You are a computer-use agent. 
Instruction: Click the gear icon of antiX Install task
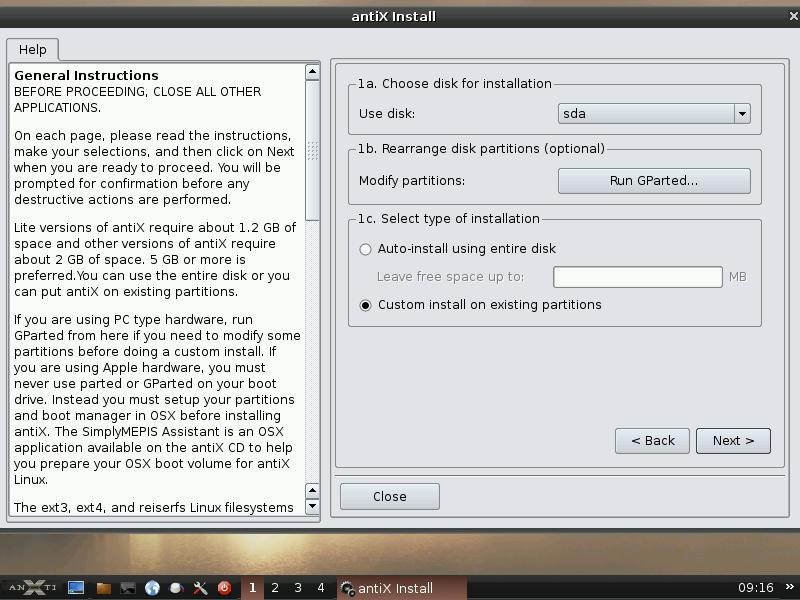click(347, 588)
